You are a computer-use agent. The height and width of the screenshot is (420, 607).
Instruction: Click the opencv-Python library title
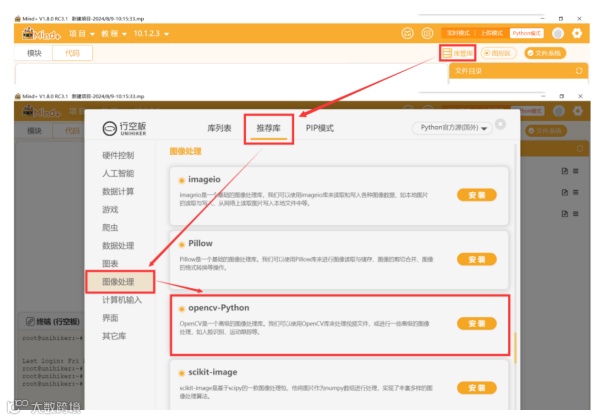pos(219,308)
